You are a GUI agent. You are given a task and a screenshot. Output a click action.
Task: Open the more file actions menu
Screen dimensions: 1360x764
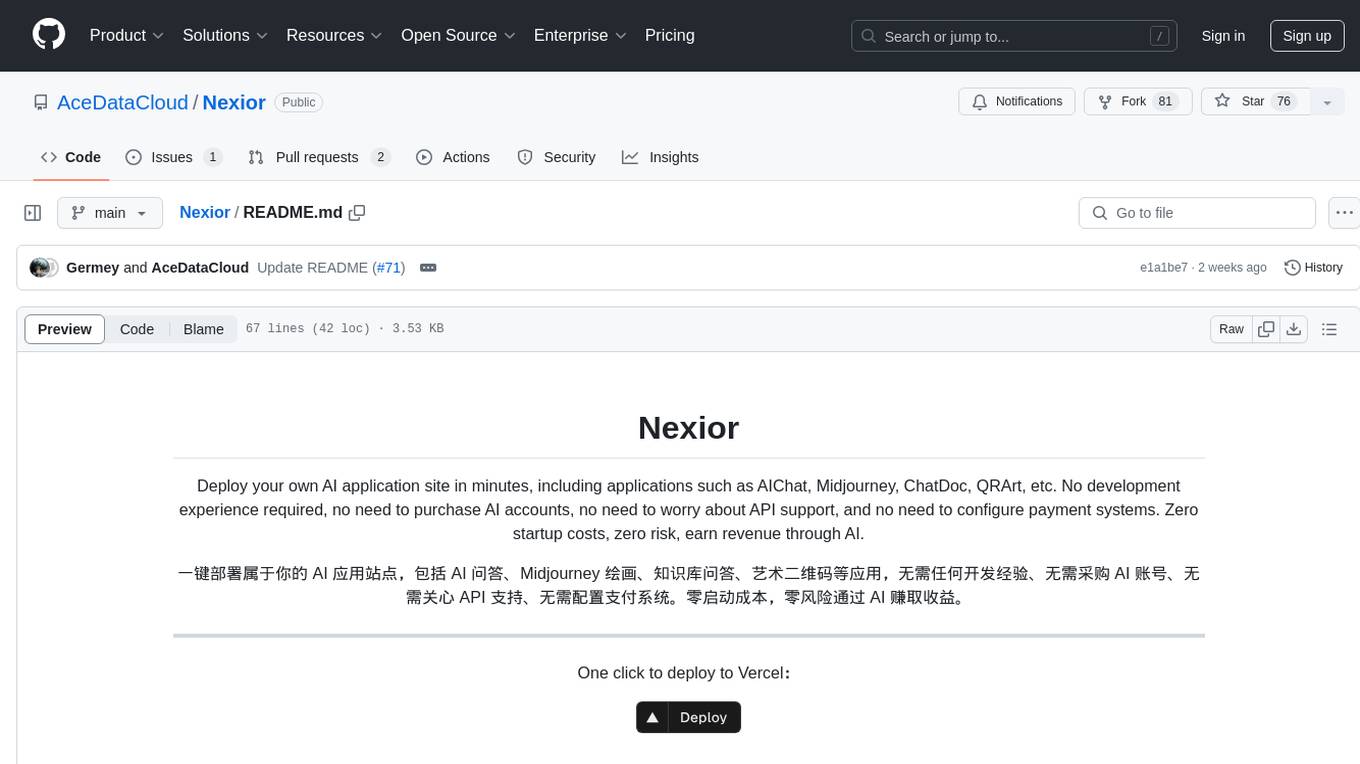click(x=1344, y=213)
